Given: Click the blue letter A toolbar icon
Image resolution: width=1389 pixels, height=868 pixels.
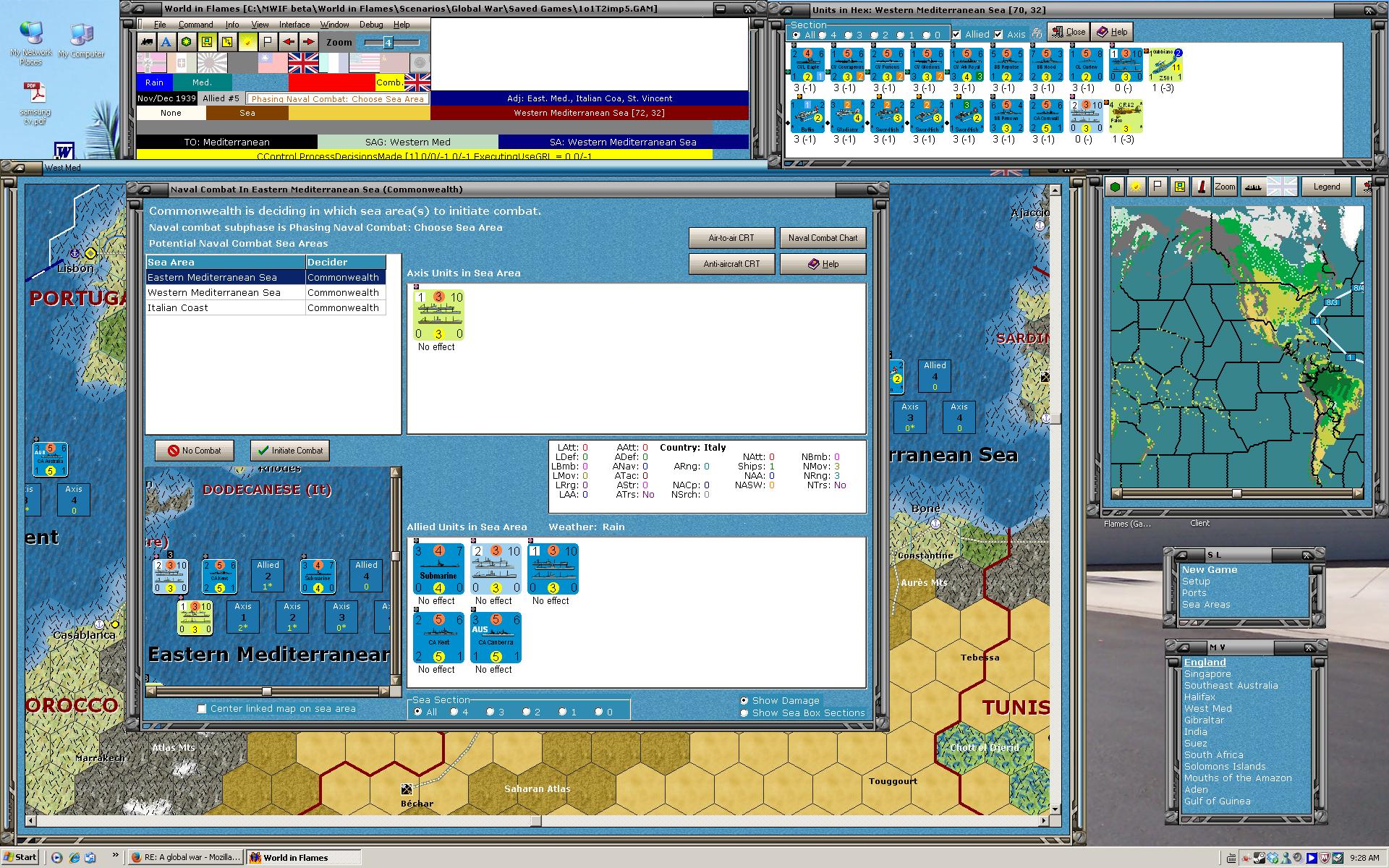Looking at the screenshot, I should (166, 42).
